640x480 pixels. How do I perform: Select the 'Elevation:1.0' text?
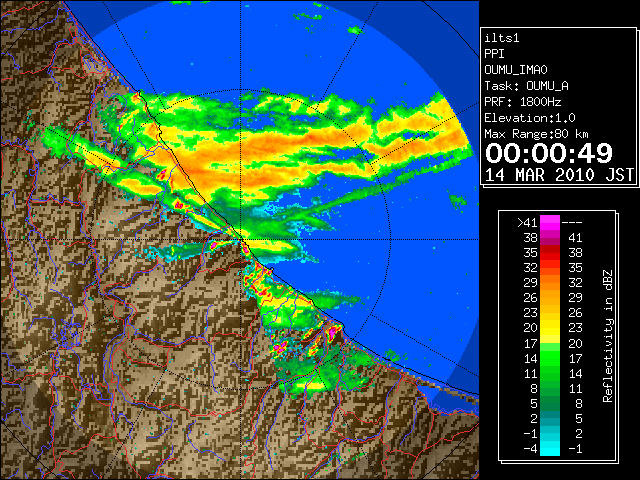click(x=530, y=118)
